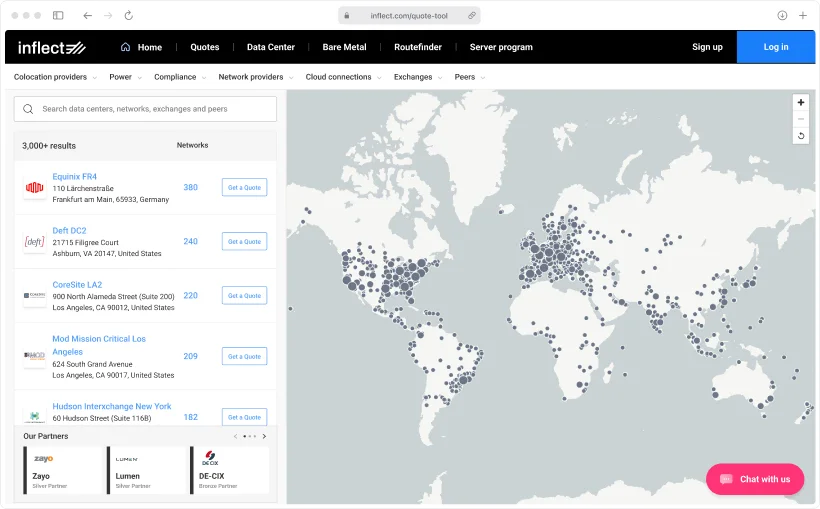Click the copy link icon in address bar
This screenshot has height=509, width=820.
pyautogui.click(x=472, y=16)
